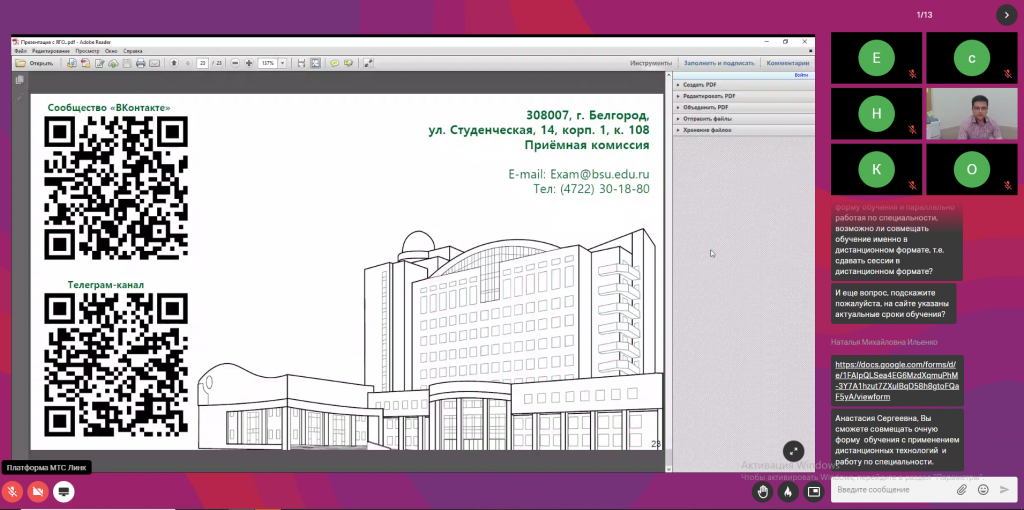This screenshot has height=510, width=1024.
Task: Zoom out with the minus button
Action: (235, 63)
